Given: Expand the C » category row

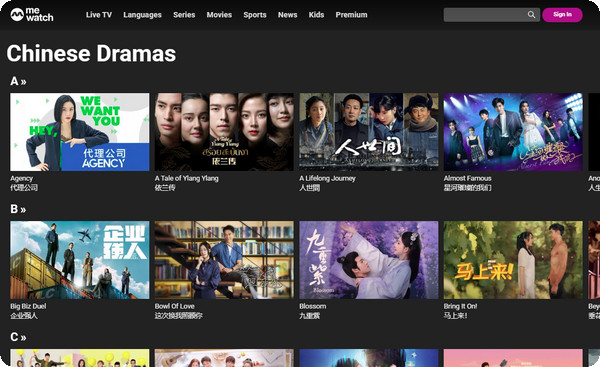Looking at the screenshot, I should click(x=18, y=337).
